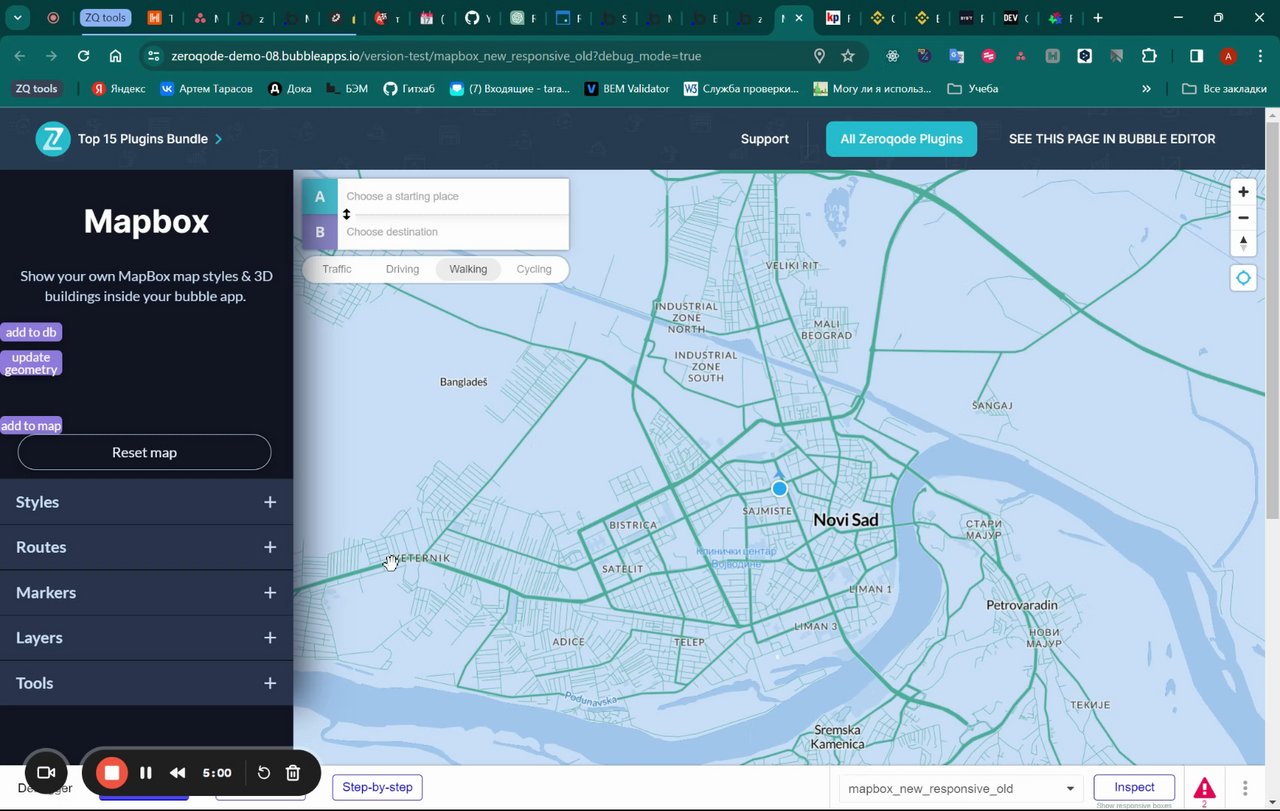The image size is (1280, 811).
Task: Open the Chrome three-dot menu
Action: pos(1259,56)
